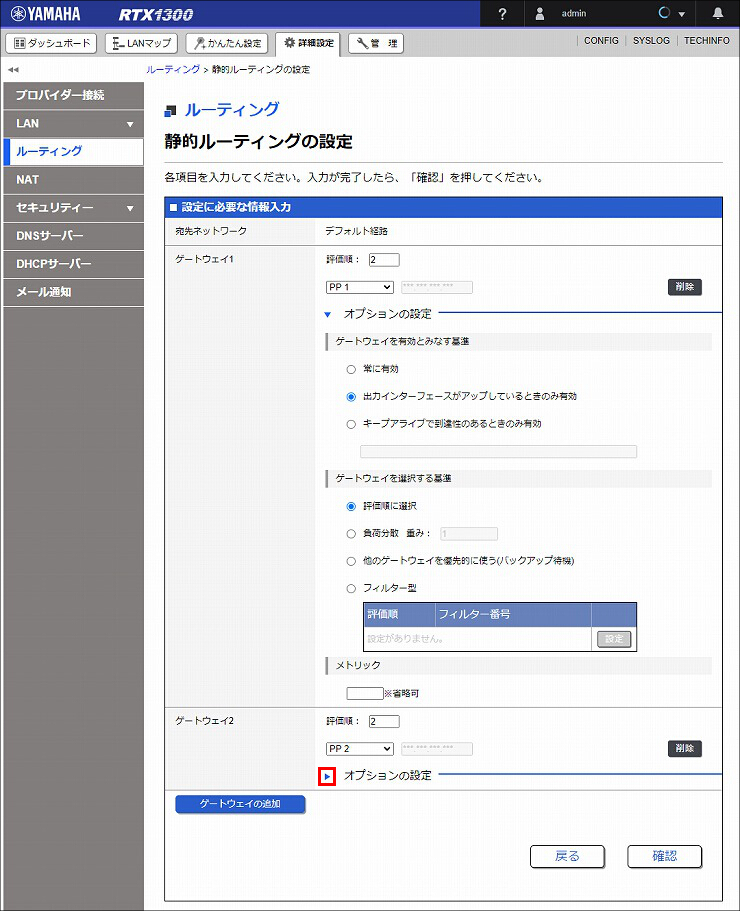Select 他のゲートウェイを優先的に使う radio button
This screenshot has height=911, width=740.
coord(351,561)
